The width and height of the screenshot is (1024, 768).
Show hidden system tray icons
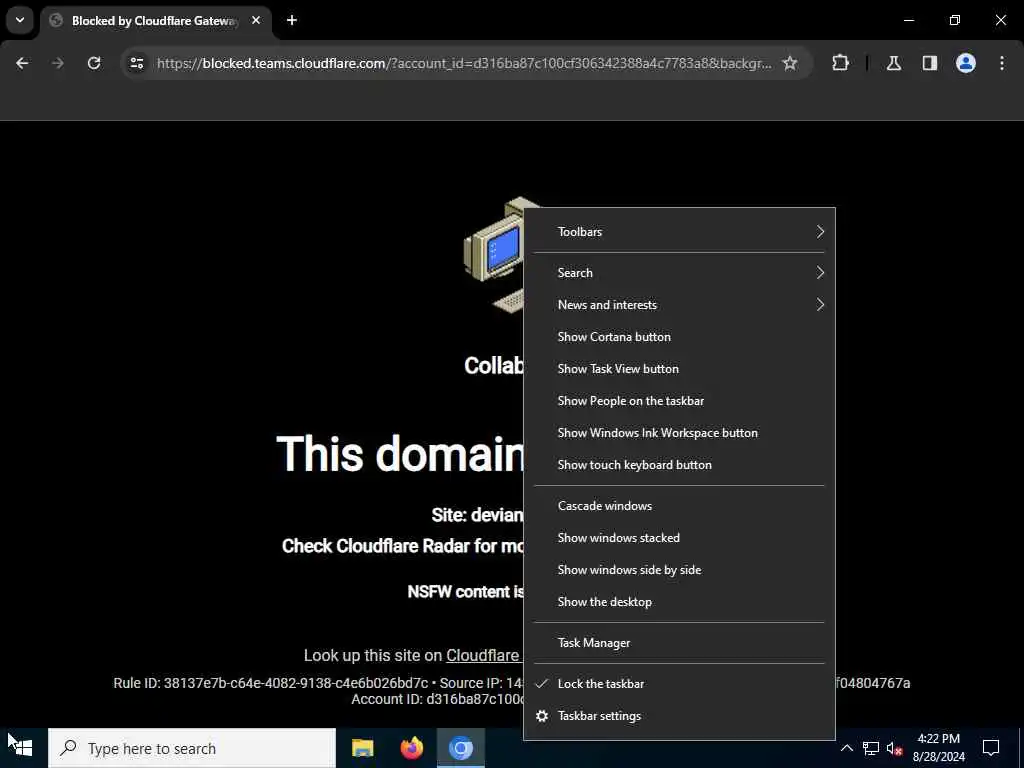click(846, 748)
